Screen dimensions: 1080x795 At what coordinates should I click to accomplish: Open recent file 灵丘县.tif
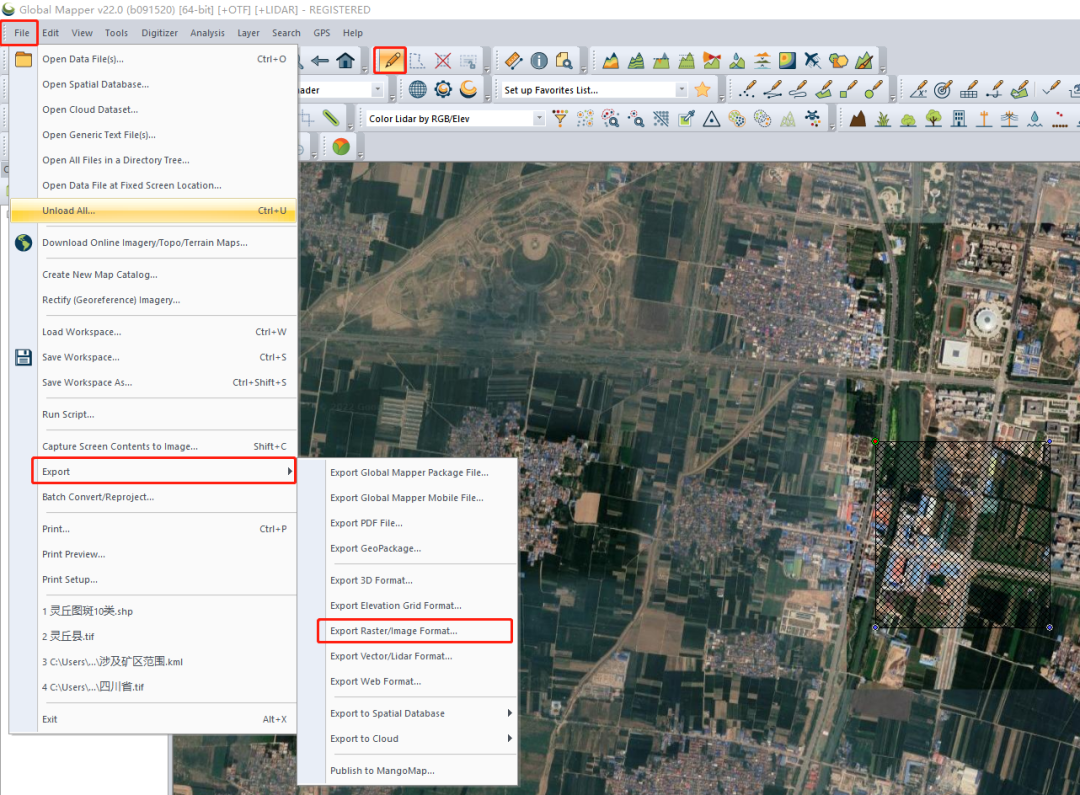point(72,636)
